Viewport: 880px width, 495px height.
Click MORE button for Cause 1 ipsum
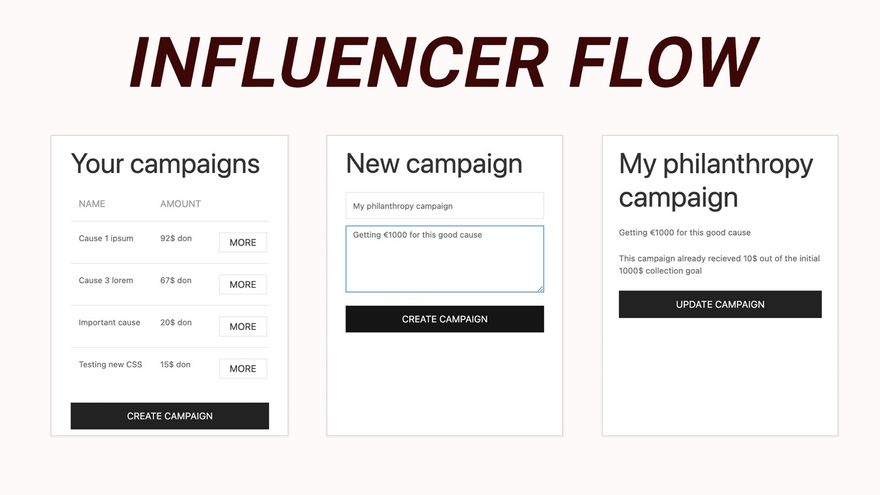[243, 243]
